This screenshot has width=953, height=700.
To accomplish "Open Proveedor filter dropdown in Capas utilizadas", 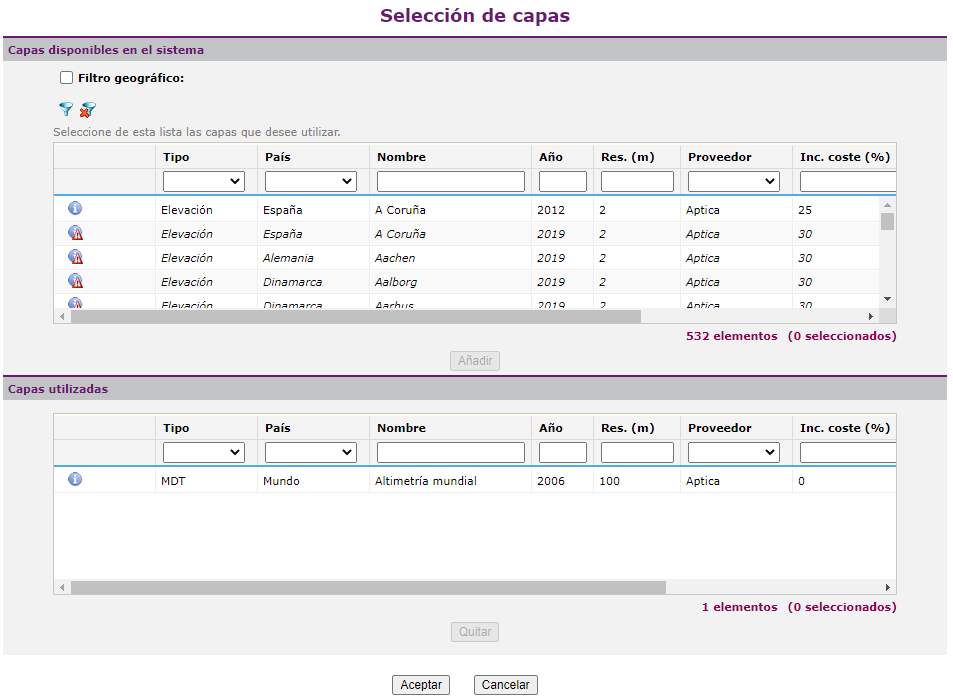I will point(734,452).
